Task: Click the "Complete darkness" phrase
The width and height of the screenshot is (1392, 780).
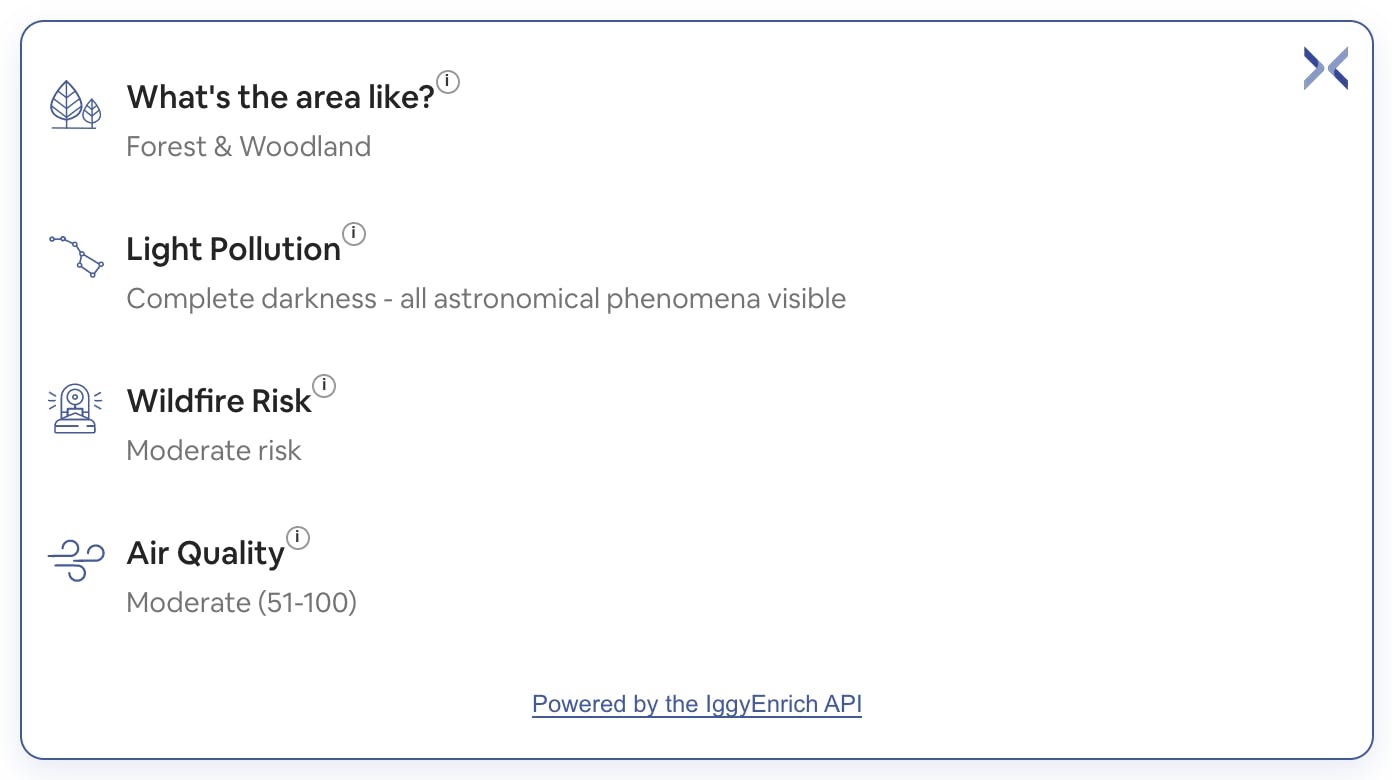Action: point(252,299)
